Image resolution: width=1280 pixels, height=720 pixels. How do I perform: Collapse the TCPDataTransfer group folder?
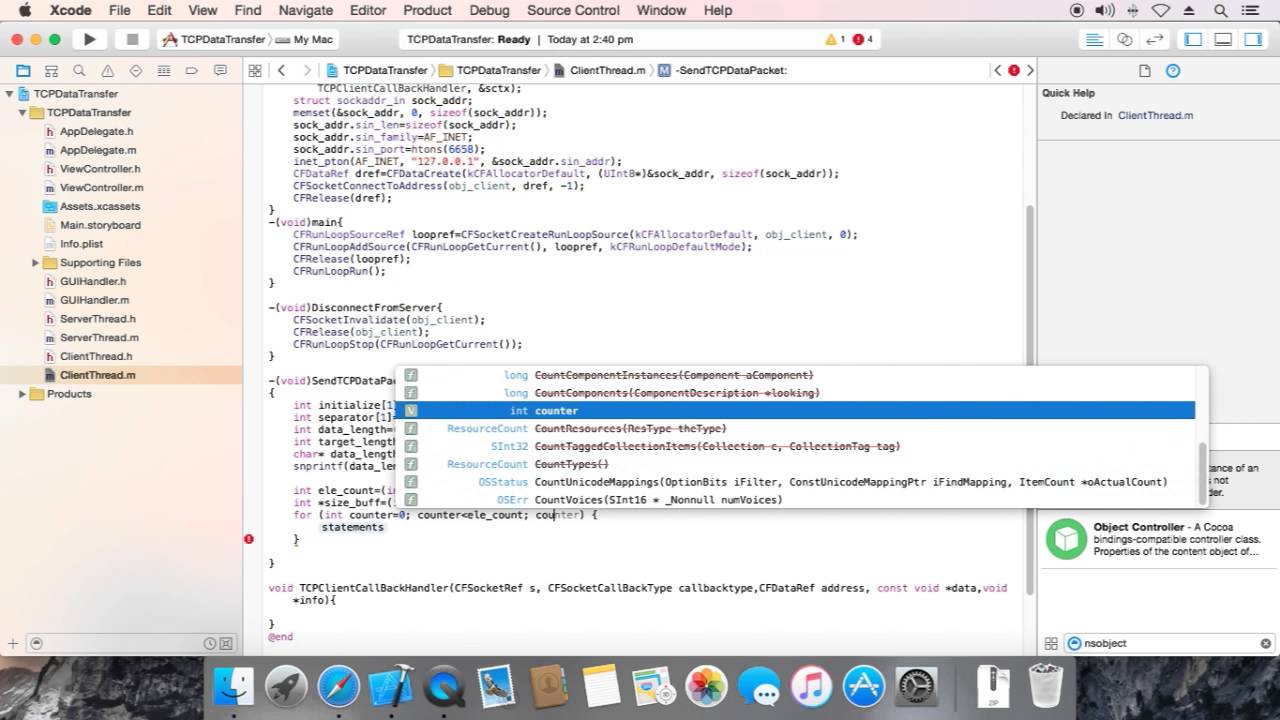(22, 113)
